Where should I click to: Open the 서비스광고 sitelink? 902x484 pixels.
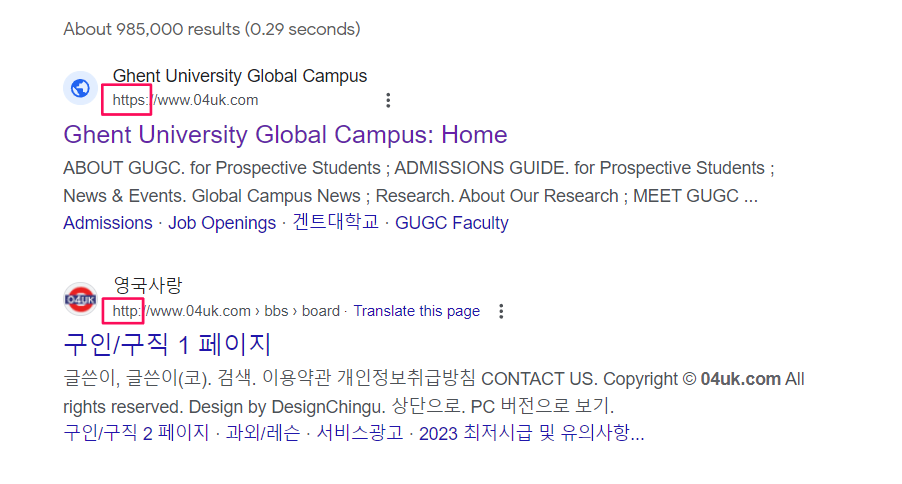360,433
